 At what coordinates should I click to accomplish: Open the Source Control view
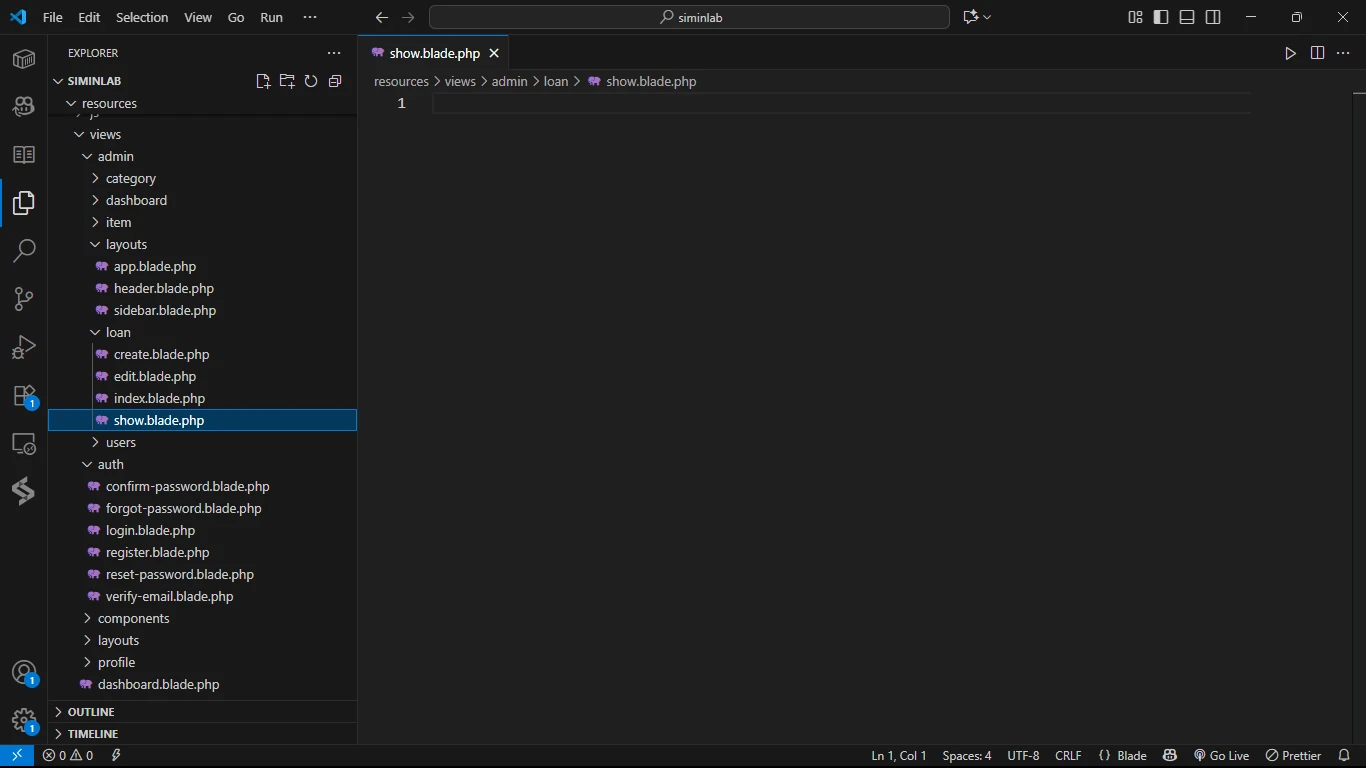24,298
